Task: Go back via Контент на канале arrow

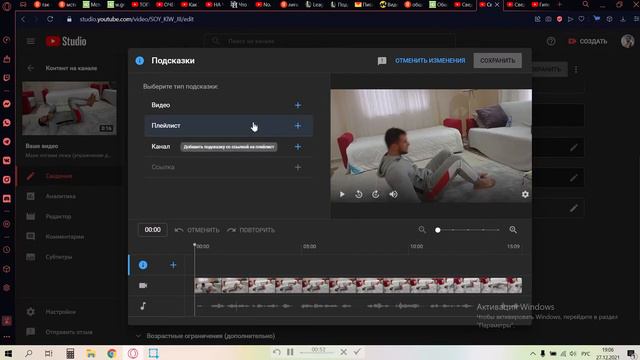Action: click(x=31, y=68)
